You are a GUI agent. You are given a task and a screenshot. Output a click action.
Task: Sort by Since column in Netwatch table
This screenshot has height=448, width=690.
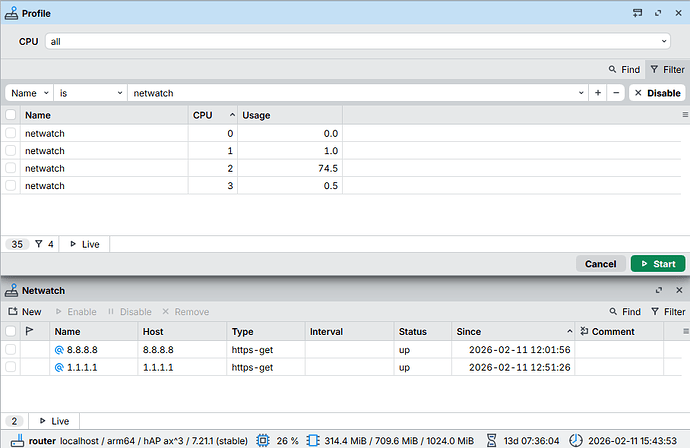[513, 331]
